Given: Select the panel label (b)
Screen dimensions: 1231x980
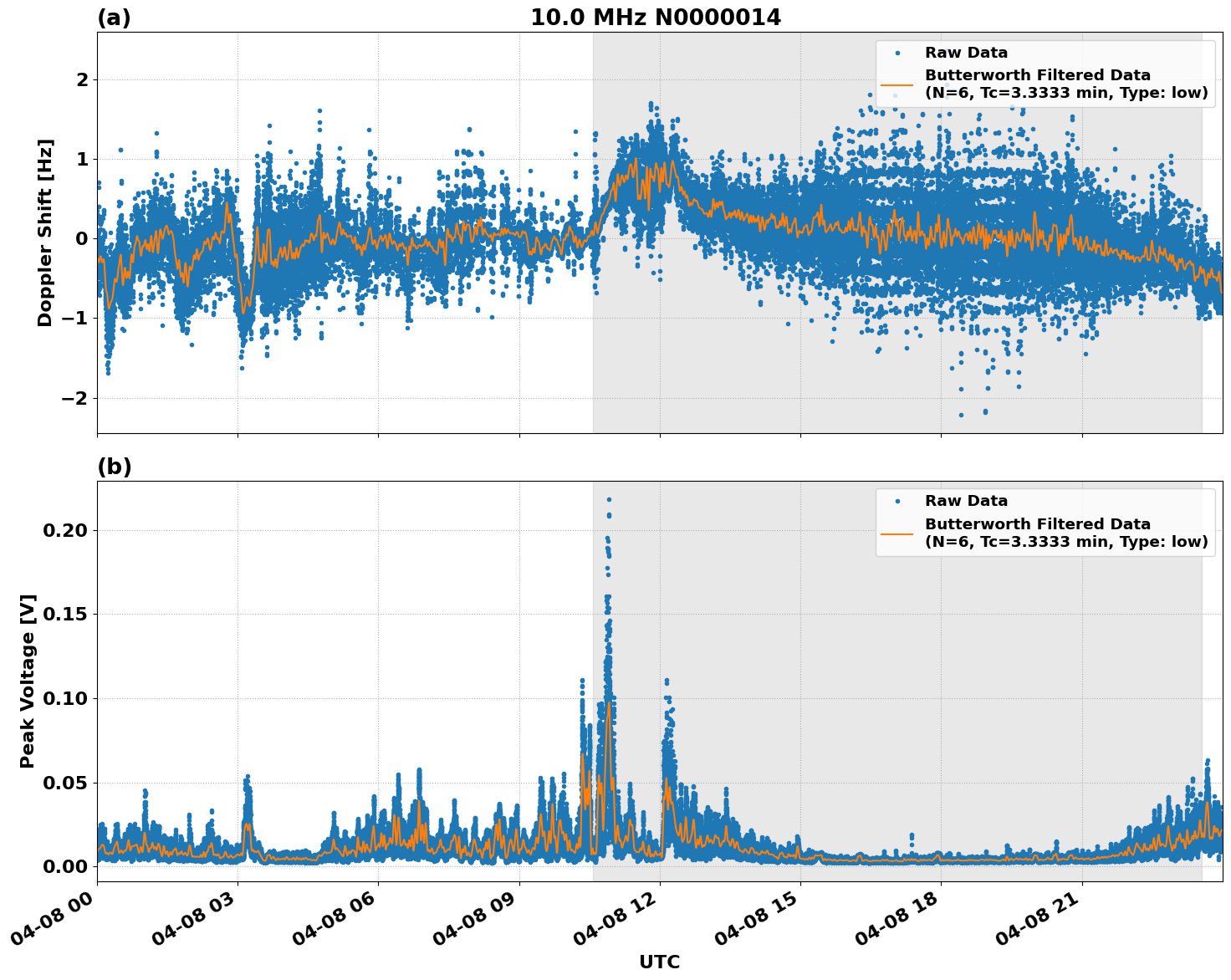Looking at the screenshot, I should pos(115,467).
